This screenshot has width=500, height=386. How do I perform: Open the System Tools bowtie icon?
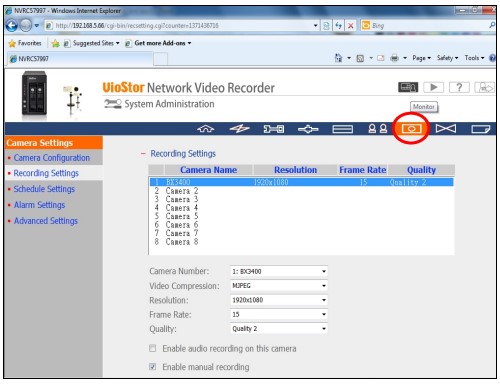(446, 129)
